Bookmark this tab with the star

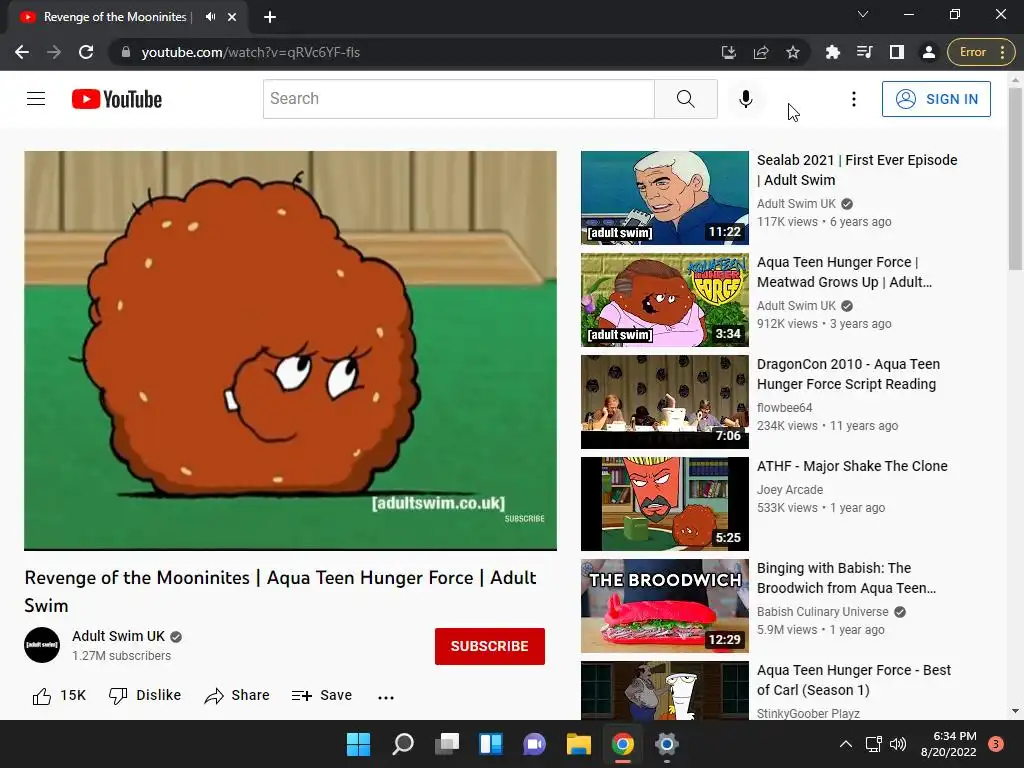click(793, 52)
